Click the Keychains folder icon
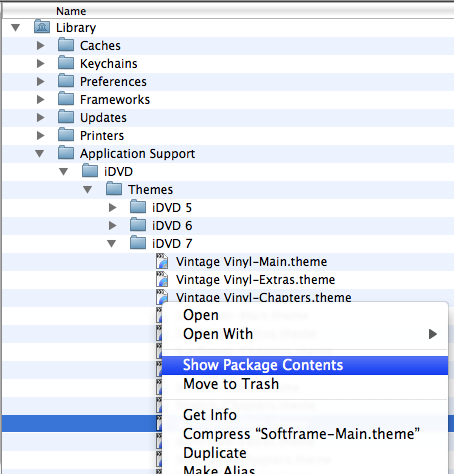The width and height of the screenshot is (454, 474). coord(66,63)
